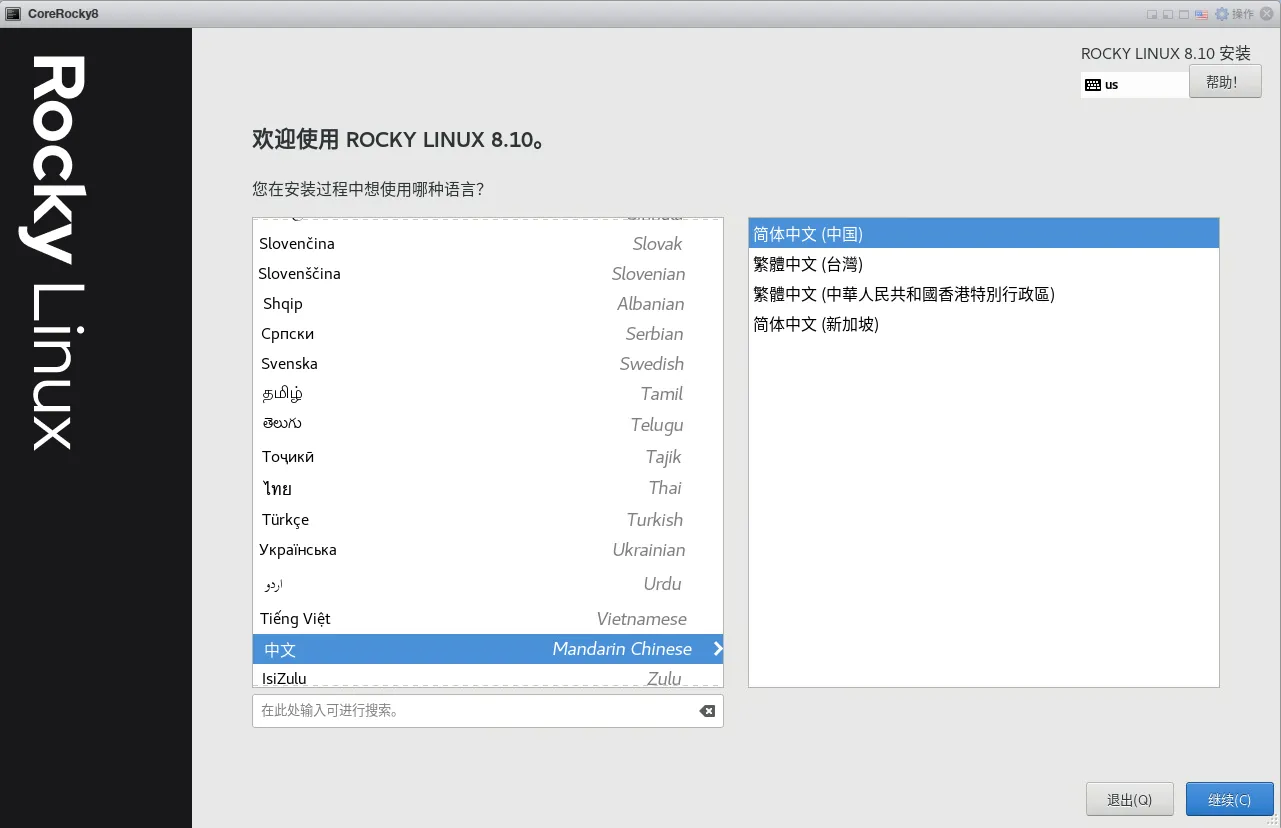Image resolution: width=1281 pixels, height=828 pixels.
Task: Open the gear 操作 actions menu
Action: (1234, 14)
